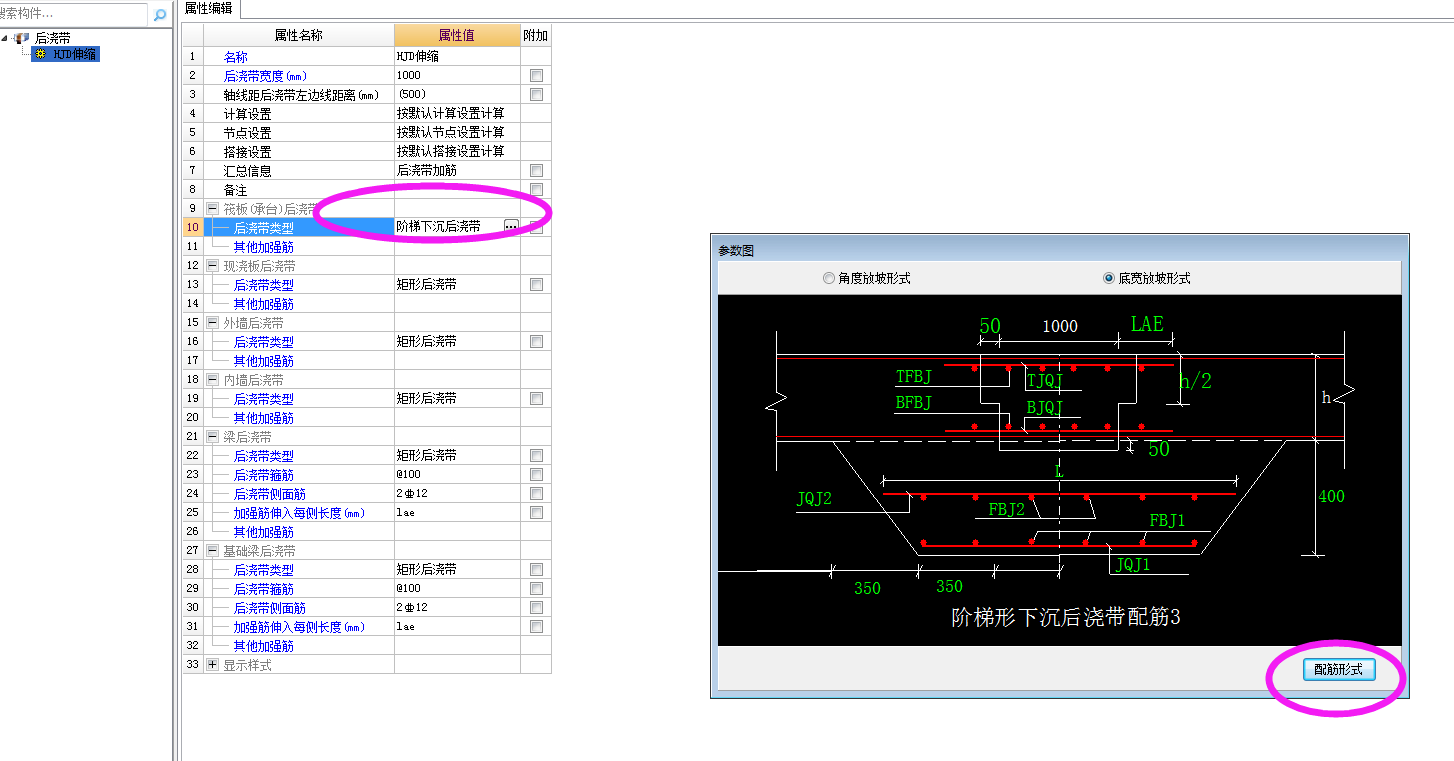Tick the 附加 checkbox for 后浇带宽度(mm)
This screenshot has width=1454, height=761.
[x=537, y=75]
